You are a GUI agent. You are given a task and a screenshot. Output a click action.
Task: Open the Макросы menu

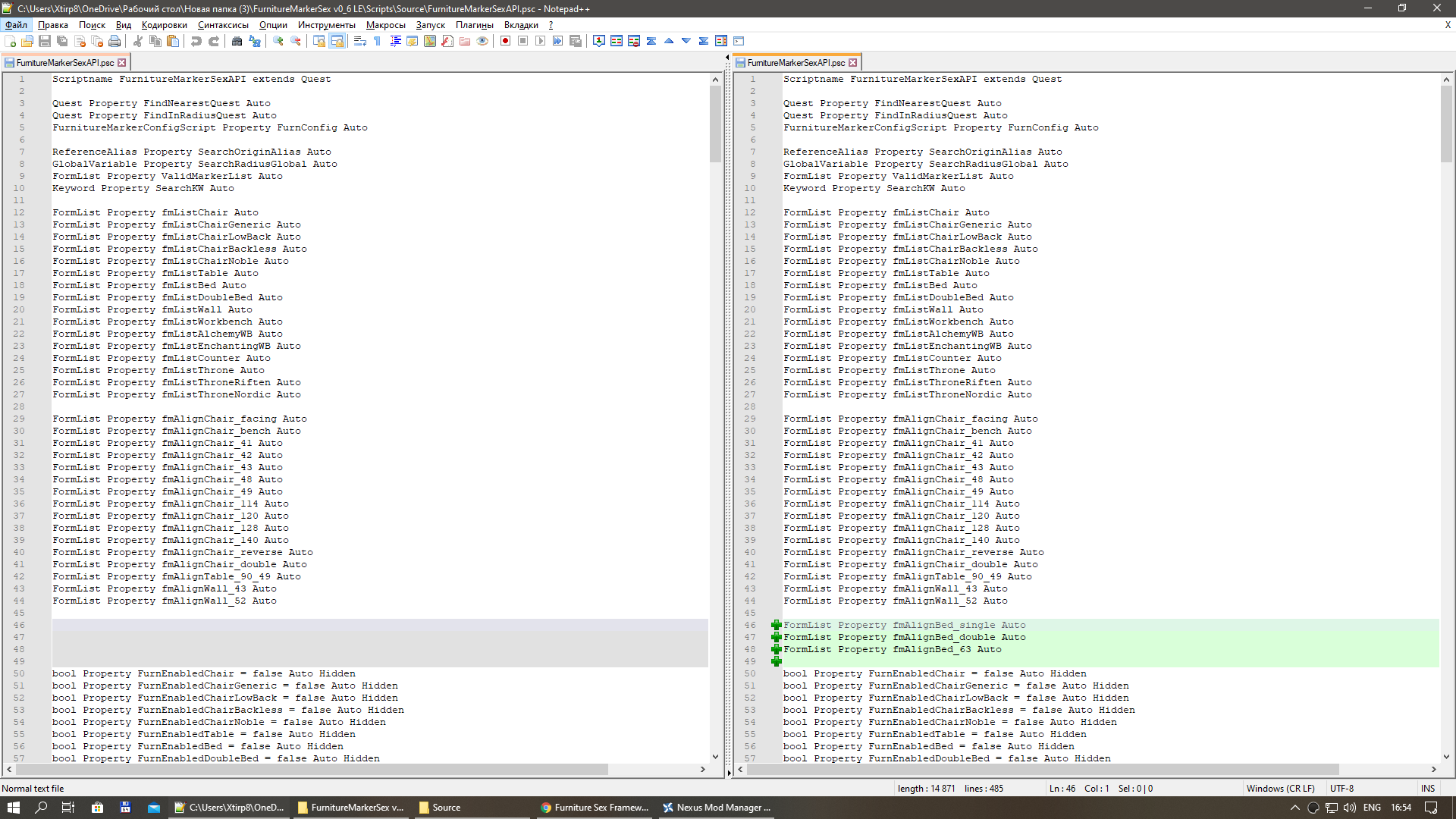point(386,25)
